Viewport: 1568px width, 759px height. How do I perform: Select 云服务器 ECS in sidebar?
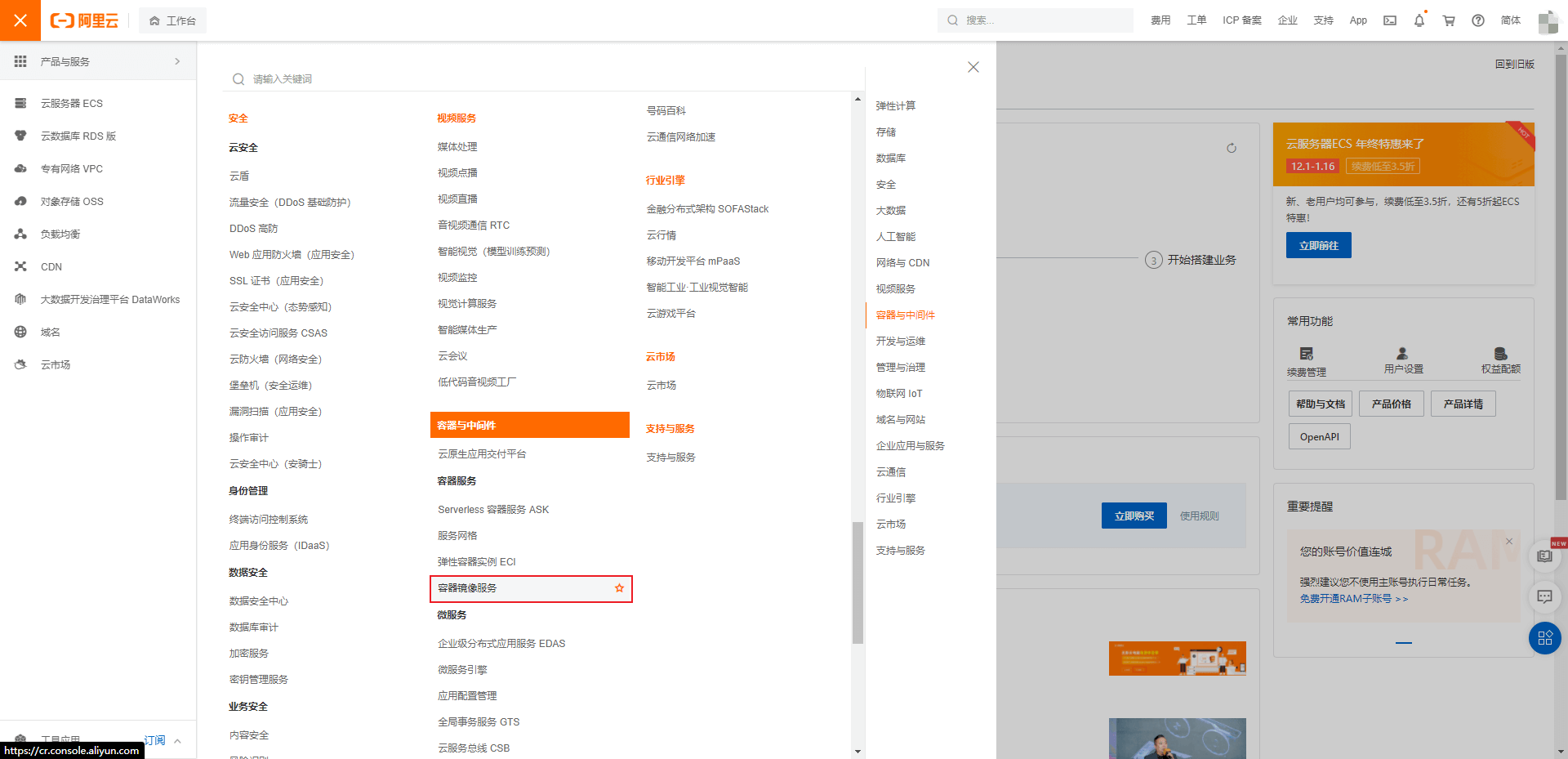coord(72,103)
